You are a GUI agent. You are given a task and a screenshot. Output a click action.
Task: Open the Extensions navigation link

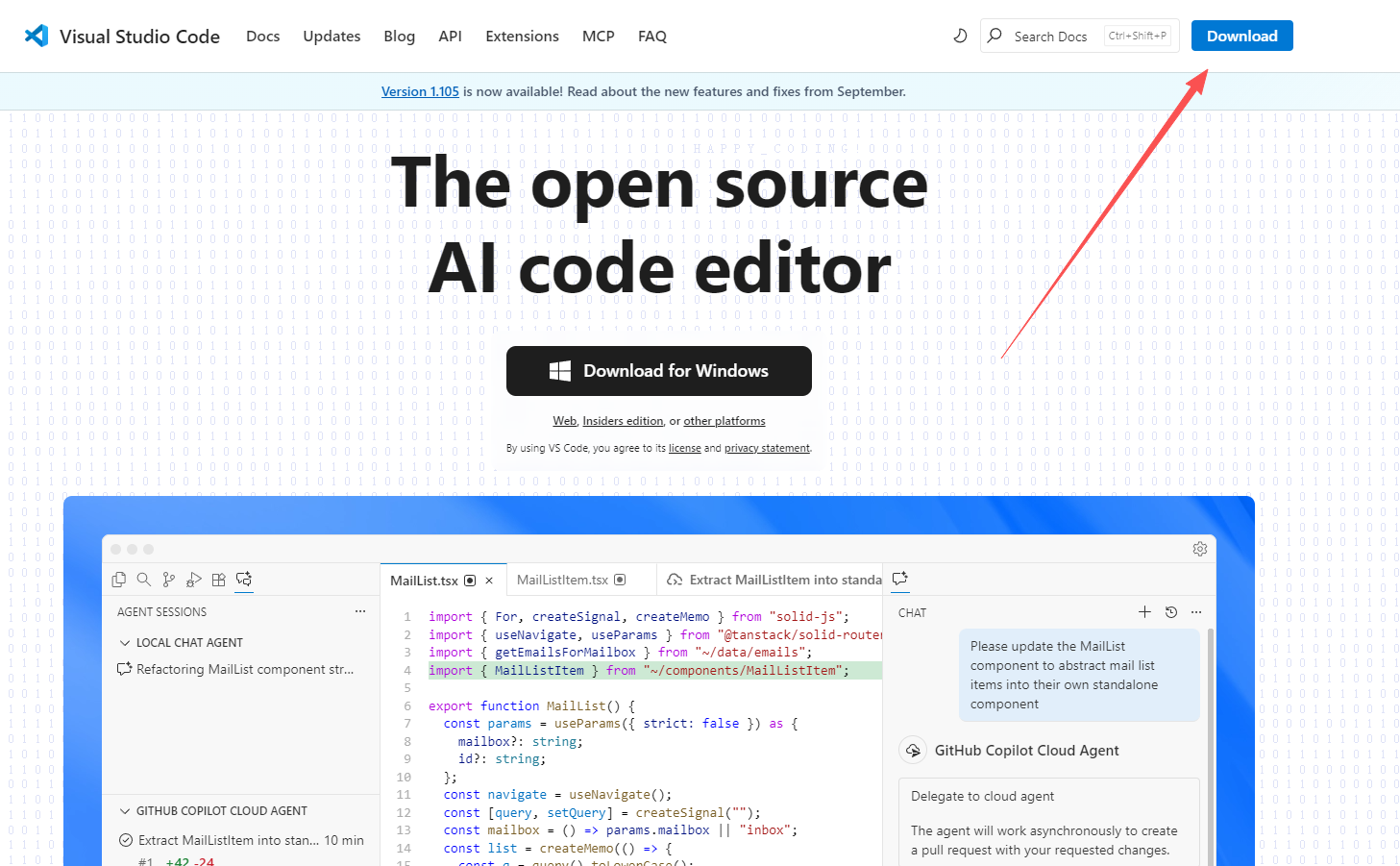(x=522, y=36)
